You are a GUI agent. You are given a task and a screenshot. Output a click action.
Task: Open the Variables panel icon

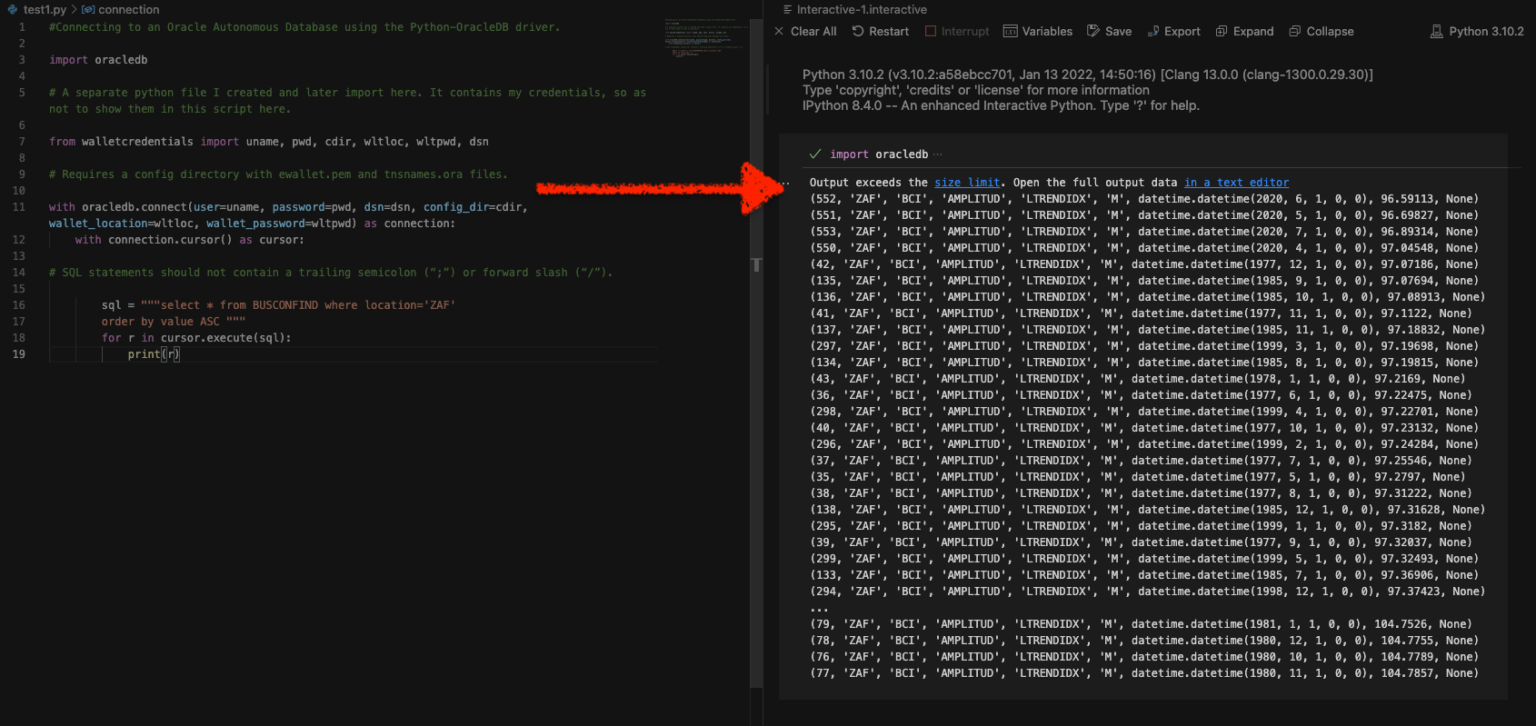[x=1009, y=31]
